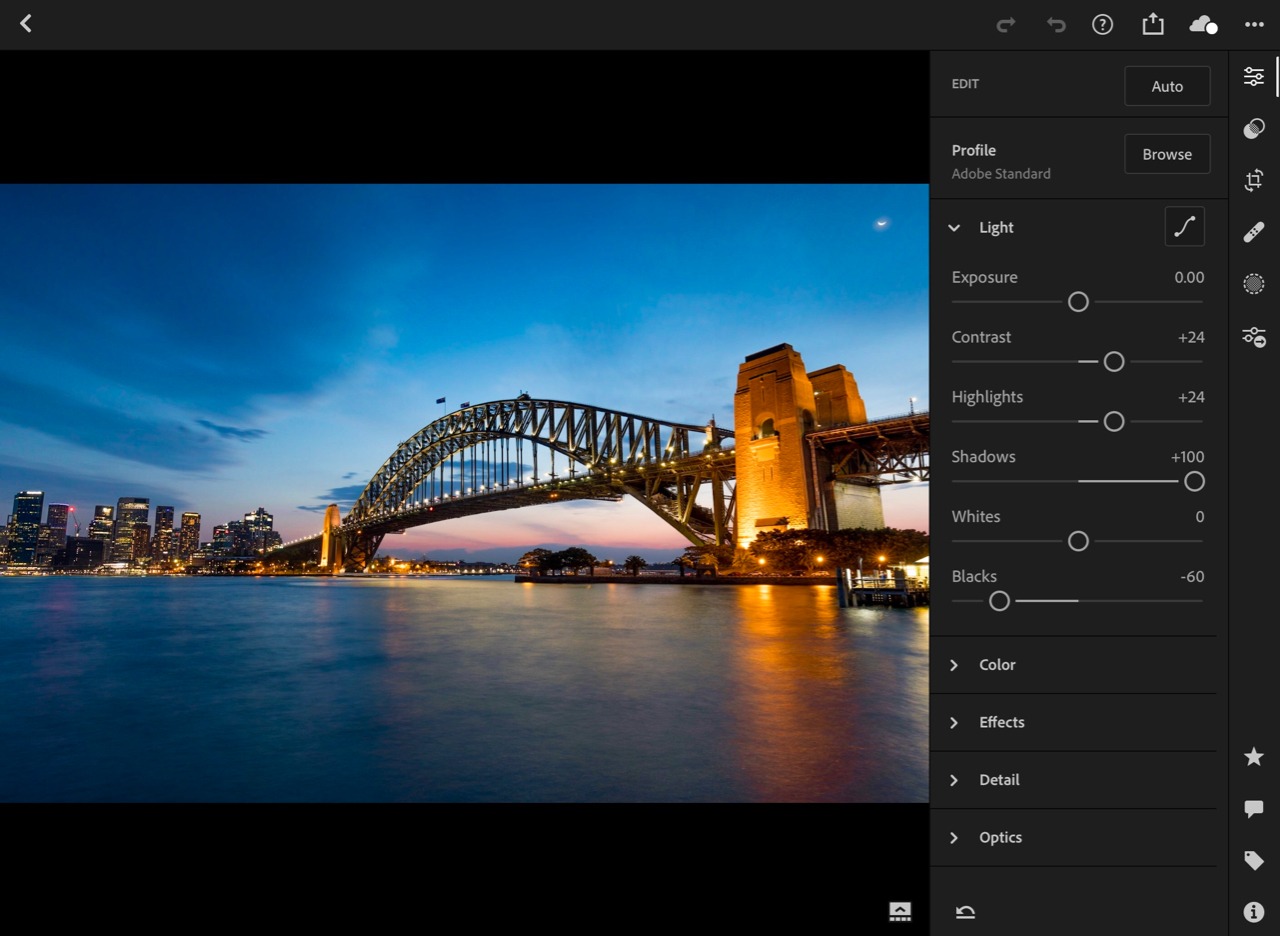Collapse the Light panel section
This screenshot has width=1280, height=936.
point(953,227)
